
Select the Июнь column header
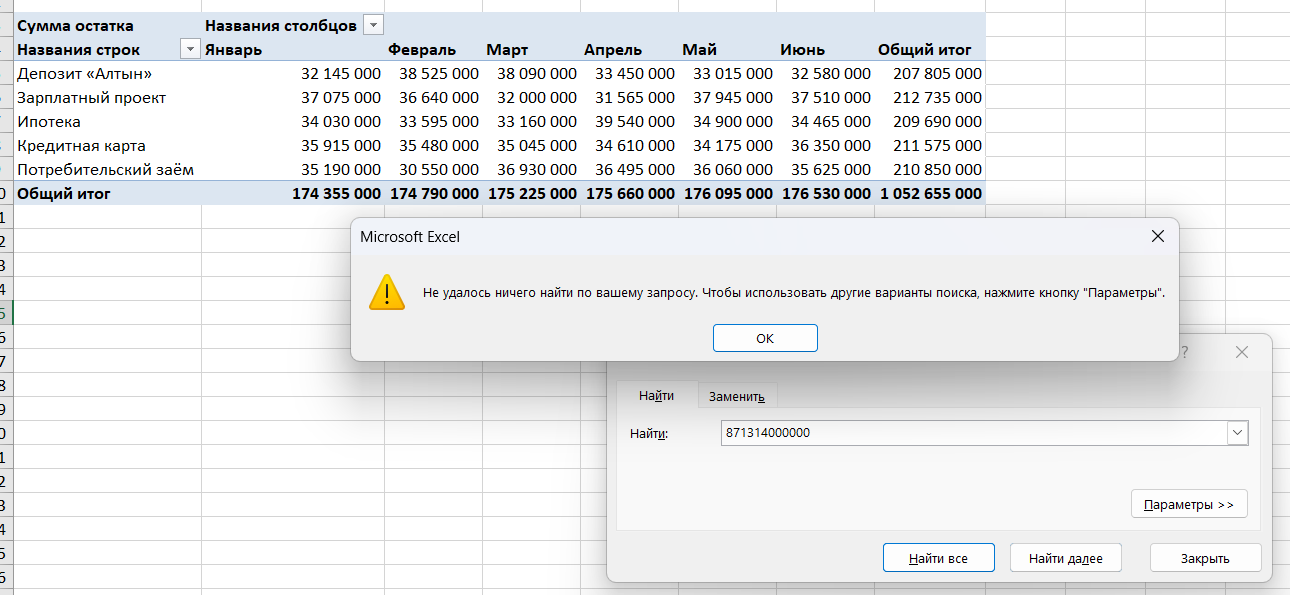coord(825,49)
